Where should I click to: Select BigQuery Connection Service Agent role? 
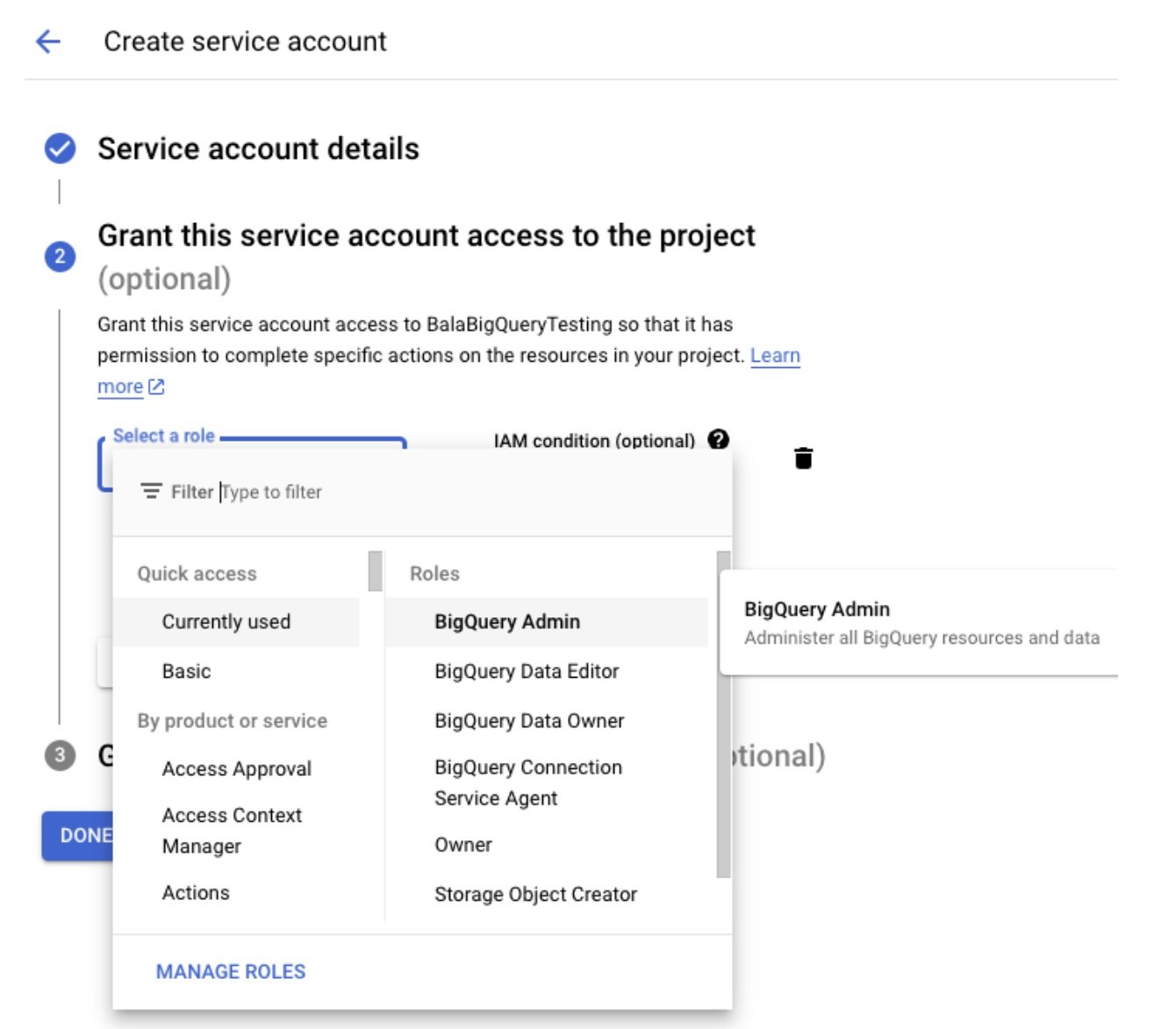[x=546, y=782]
